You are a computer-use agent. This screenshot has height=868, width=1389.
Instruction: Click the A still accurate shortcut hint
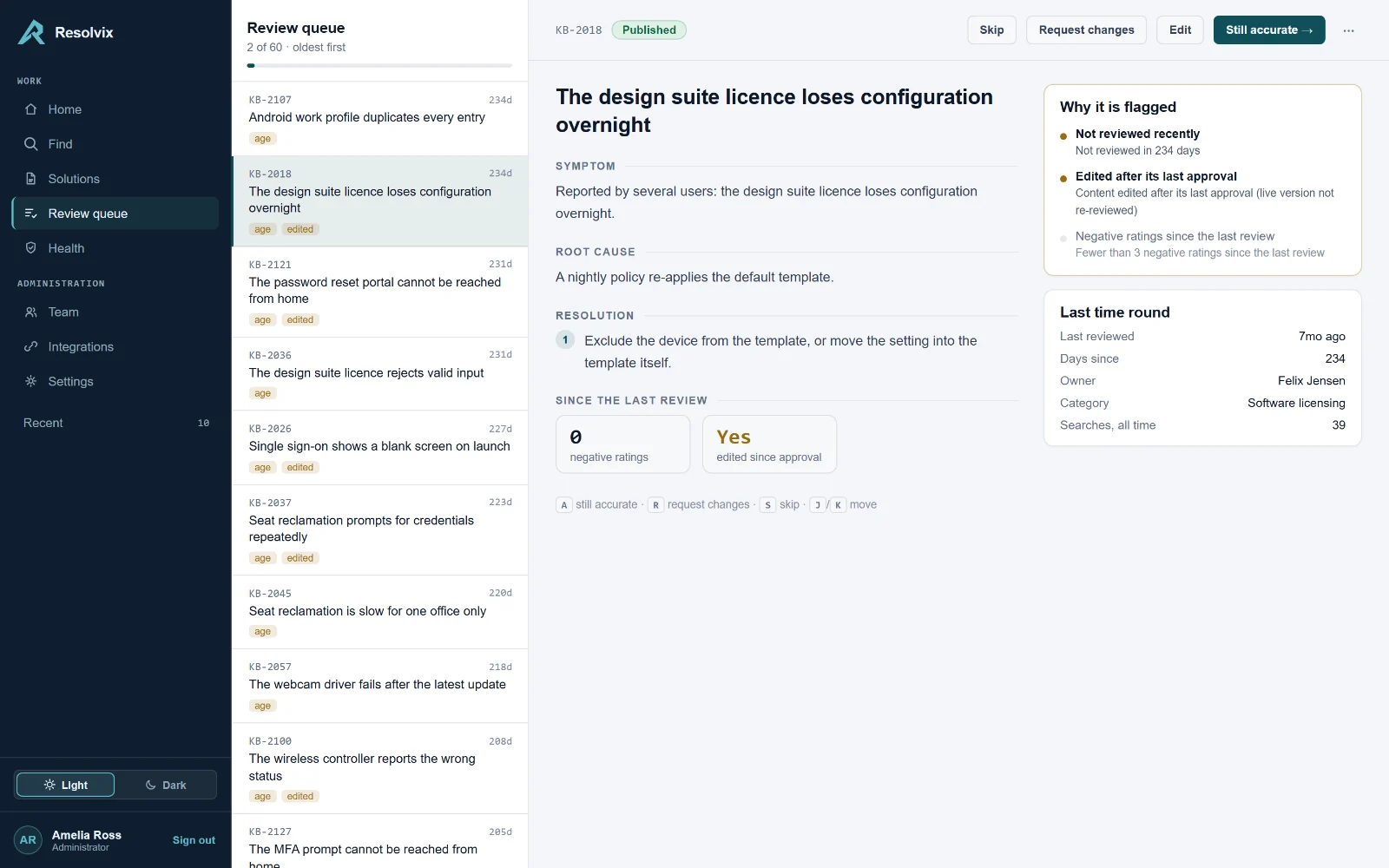point(598,504)
